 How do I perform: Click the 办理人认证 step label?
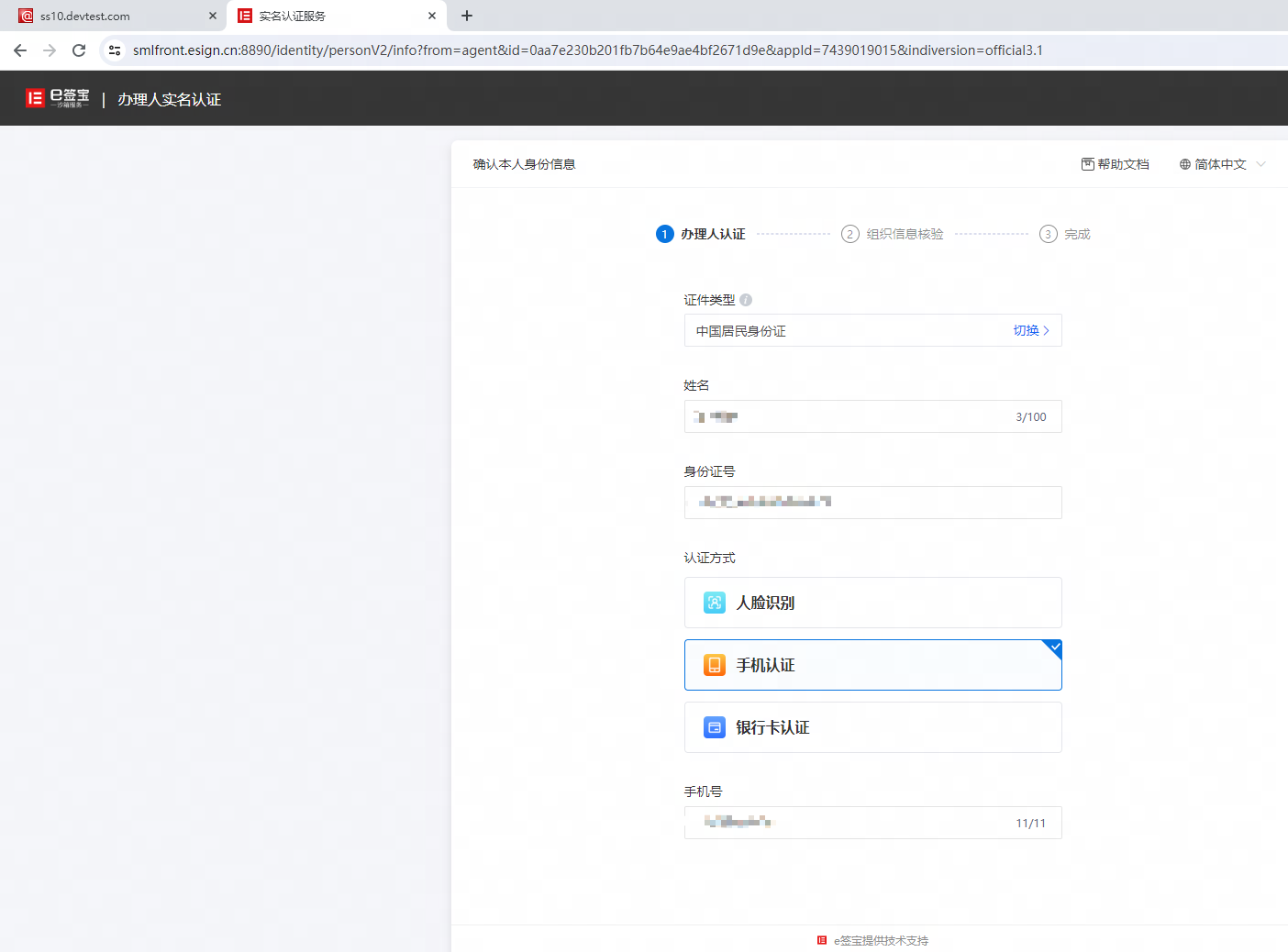click(713, 234)
